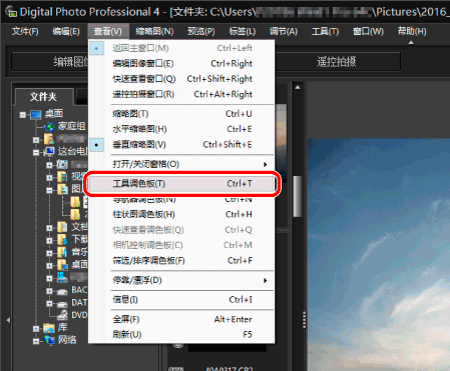Collapse the 图片 tree node
Image resolution: width=450 pixels, height=371 pixels.
pos(49,190)
